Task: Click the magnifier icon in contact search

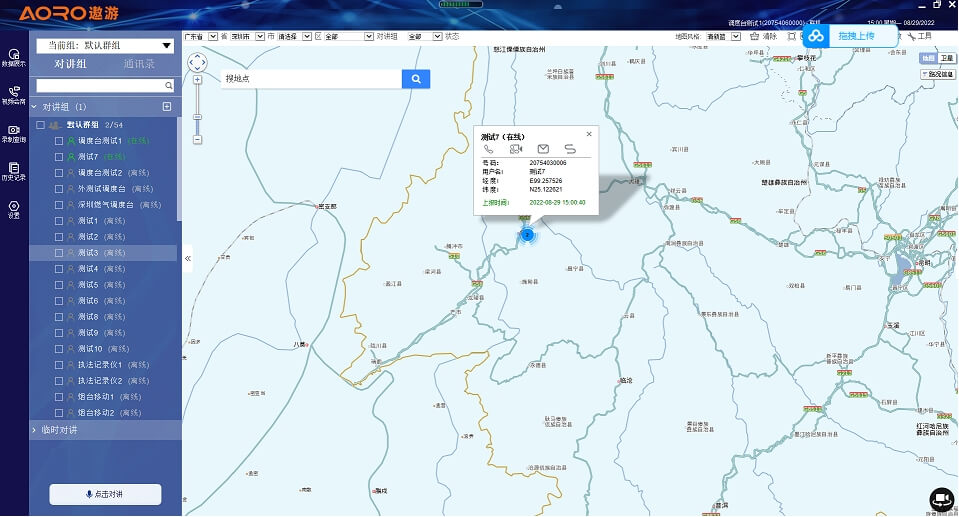Action: (x=169, y=86)
